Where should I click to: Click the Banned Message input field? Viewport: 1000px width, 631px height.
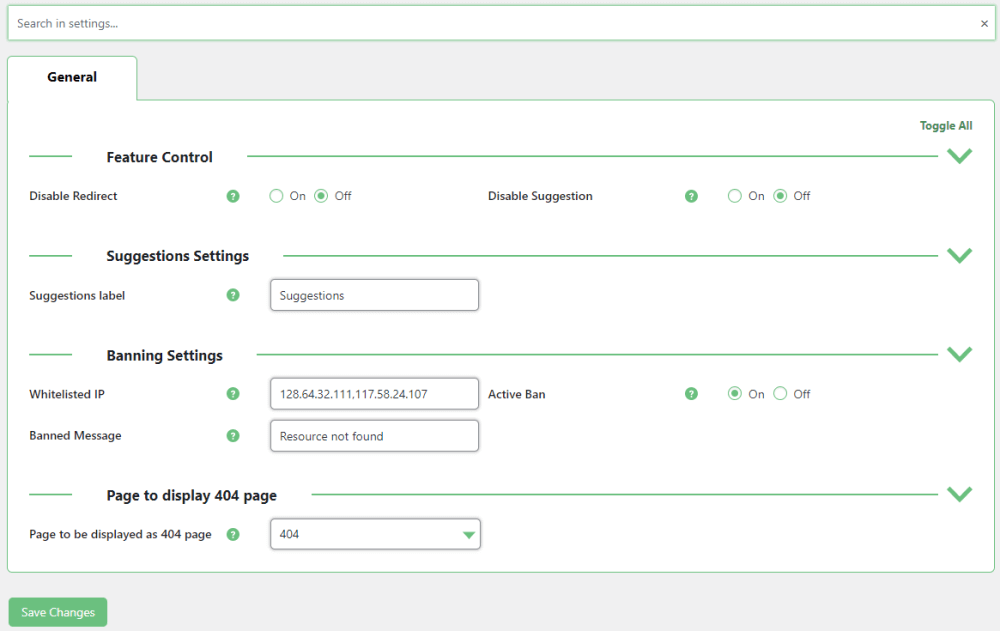(x=374, y=436)
